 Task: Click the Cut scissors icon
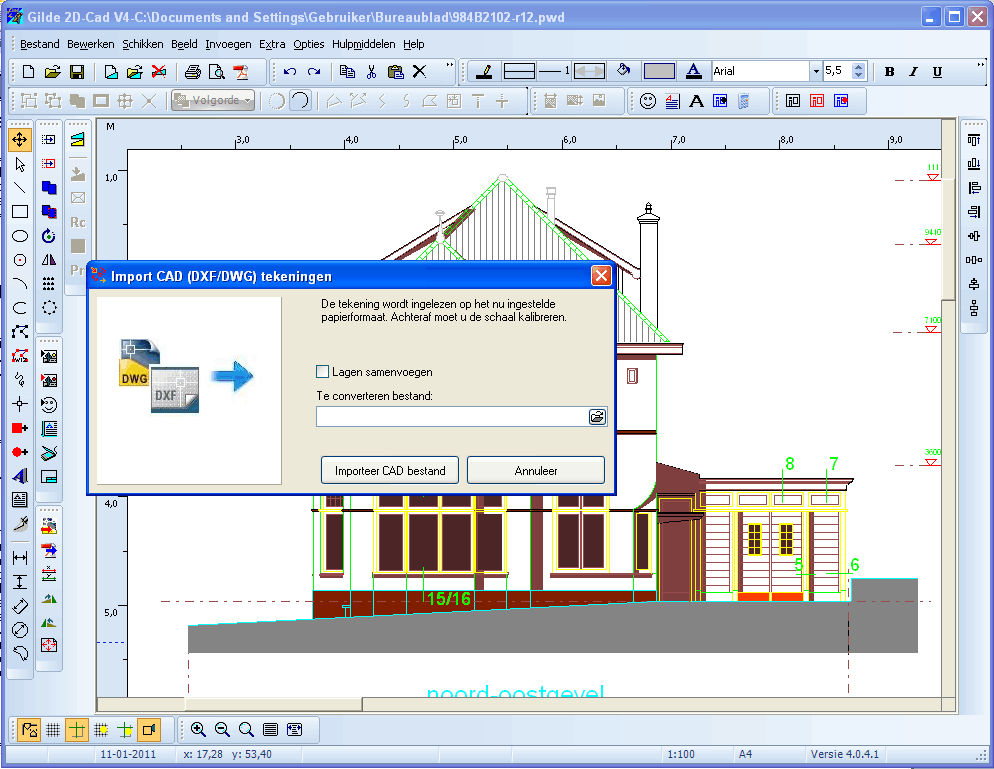(371, 72)
